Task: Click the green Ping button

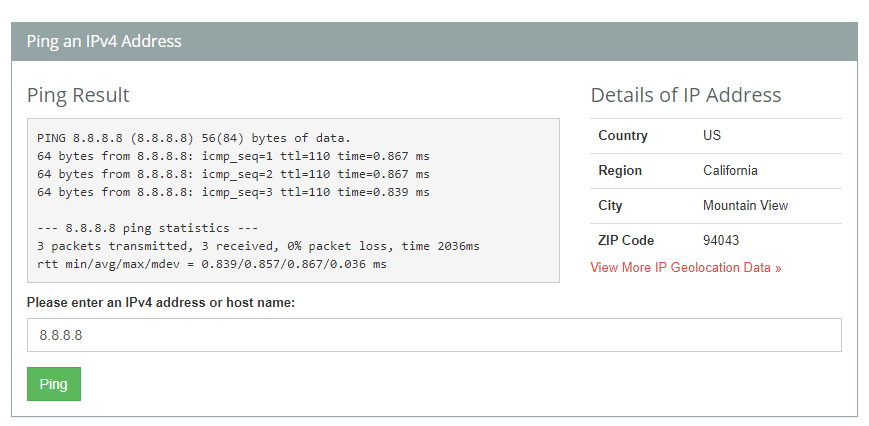Action: (54, 384)
